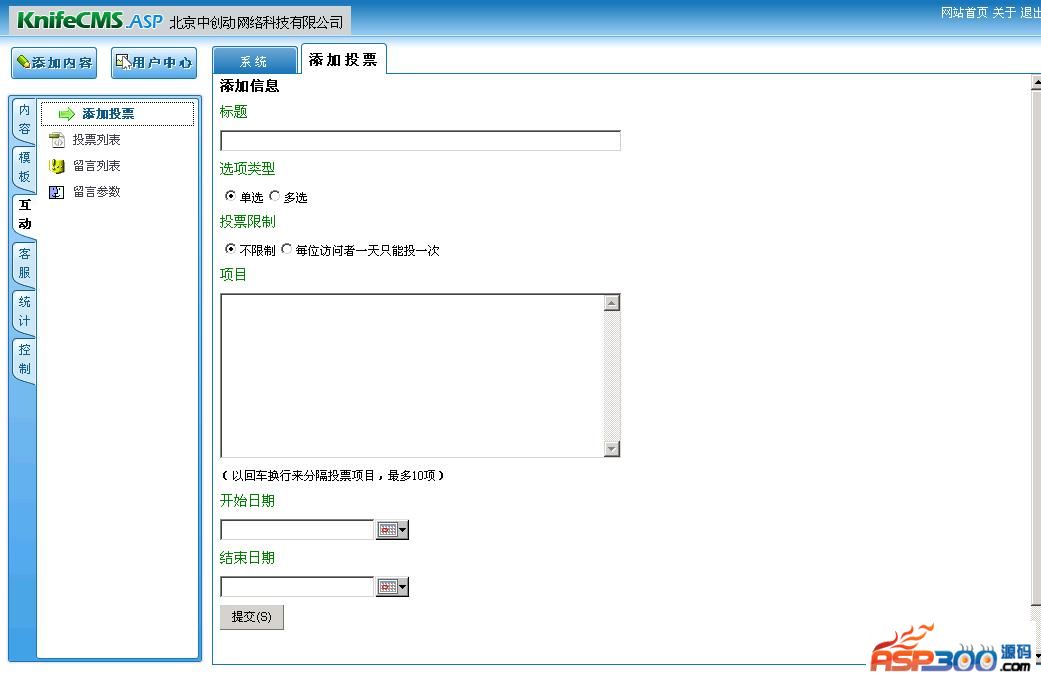The height and width of the screenshot is (676, 1041).
Task: Click the 退出 logout link
Action: [1030, 13]
